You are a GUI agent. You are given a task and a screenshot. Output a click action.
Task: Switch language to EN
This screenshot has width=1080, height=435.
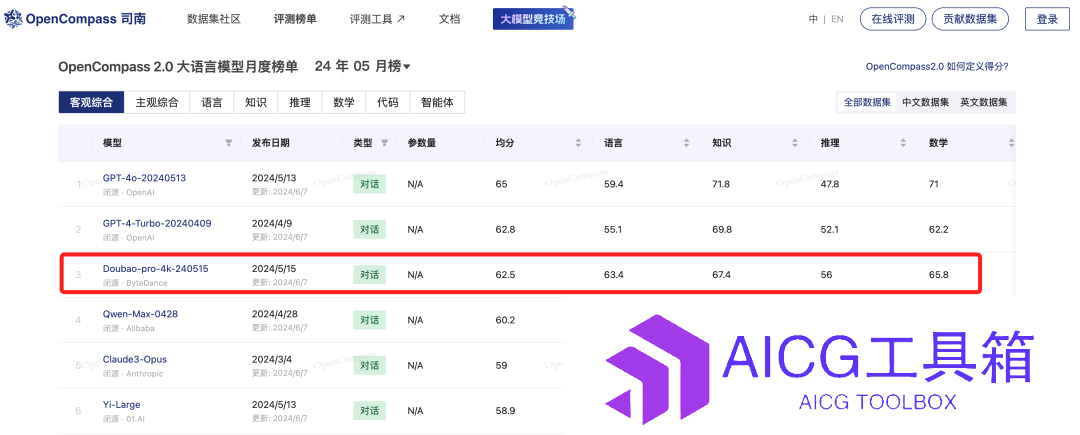click(837, 19)
